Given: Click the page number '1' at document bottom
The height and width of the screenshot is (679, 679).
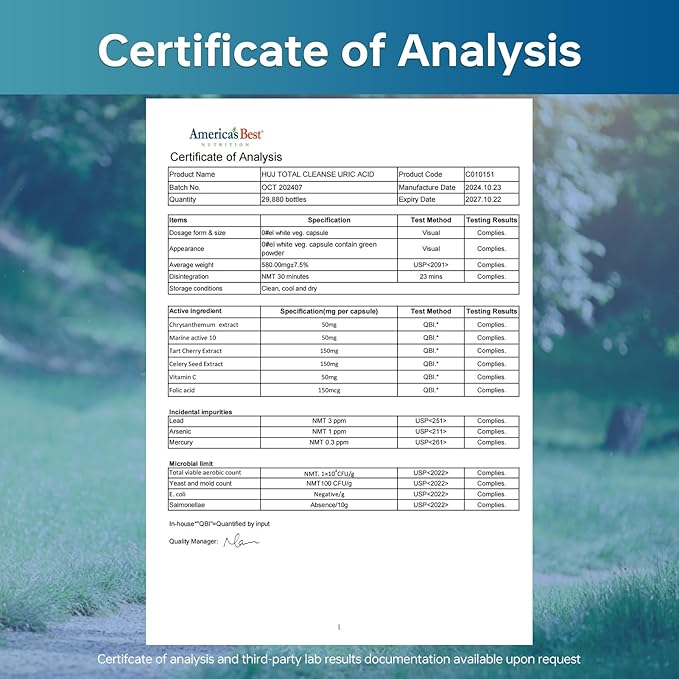Looking at the screenshot, I should pyautogui.click(x=339, y=627).
